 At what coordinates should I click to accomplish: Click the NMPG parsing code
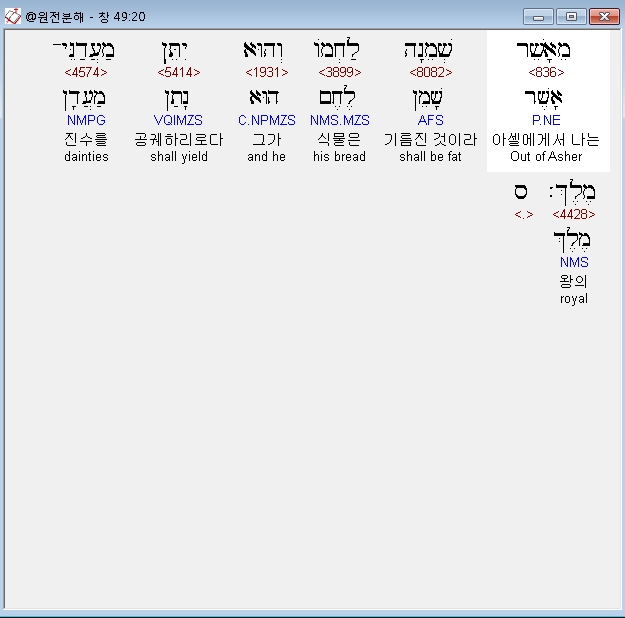(86, 120)
